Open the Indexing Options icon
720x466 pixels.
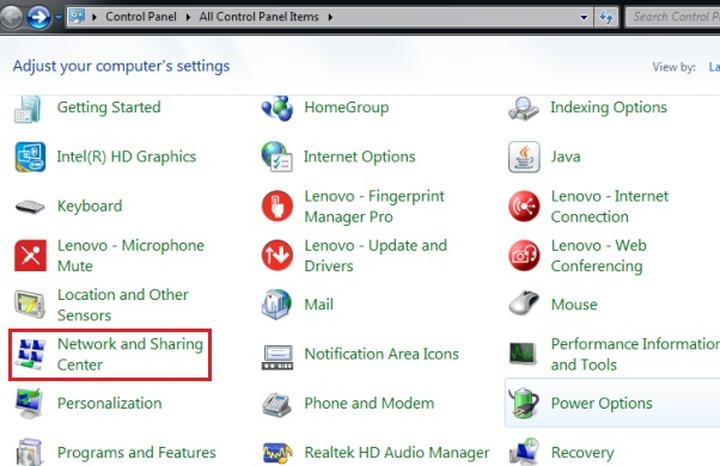[x=523, y=108]
